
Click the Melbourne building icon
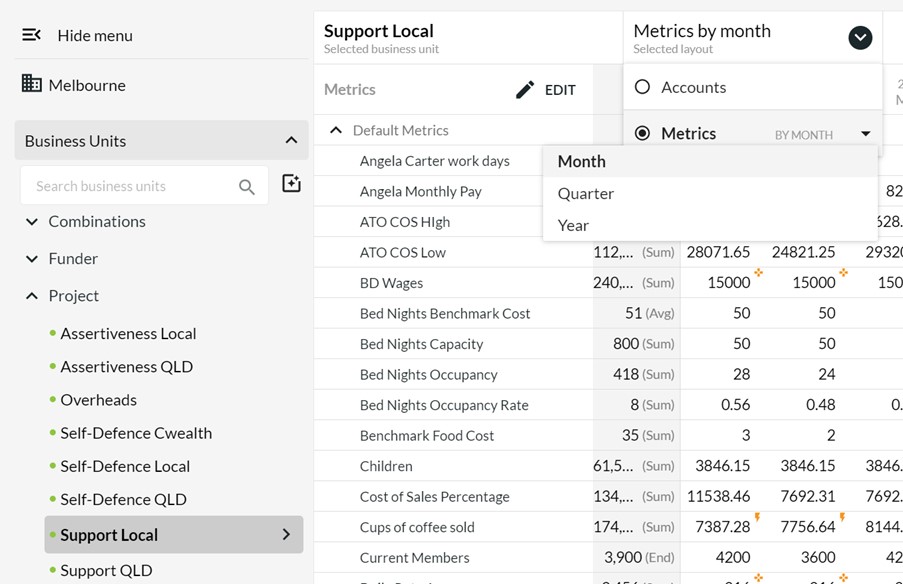[x=31, y=84]
